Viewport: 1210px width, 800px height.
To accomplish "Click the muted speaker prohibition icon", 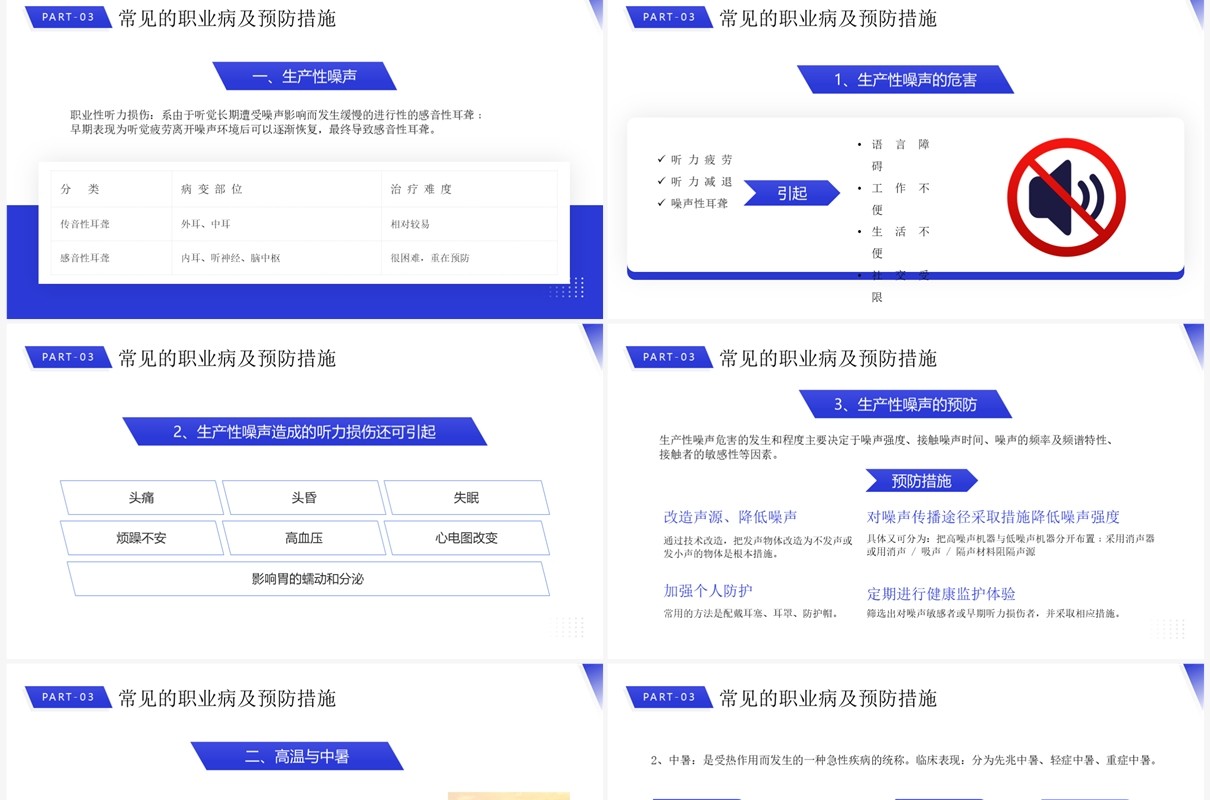I will (x=1066, y=198).
